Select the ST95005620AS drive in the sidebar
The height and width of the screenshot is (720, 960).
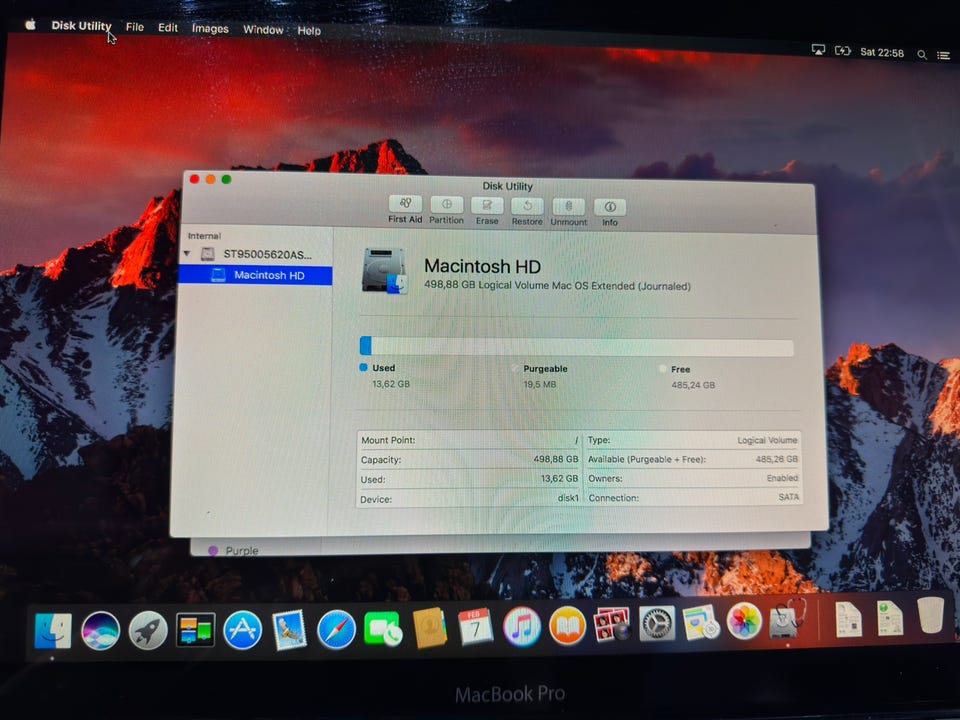[x=267, y=255]
